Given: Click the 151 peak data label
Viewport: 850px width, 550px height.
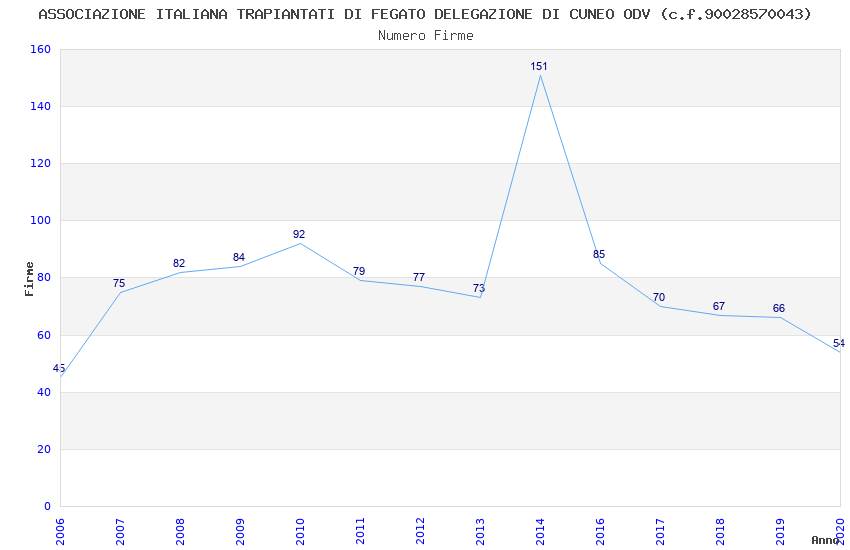Looking at the screenshot, I should pyautogui.click(x=539, y=66).
